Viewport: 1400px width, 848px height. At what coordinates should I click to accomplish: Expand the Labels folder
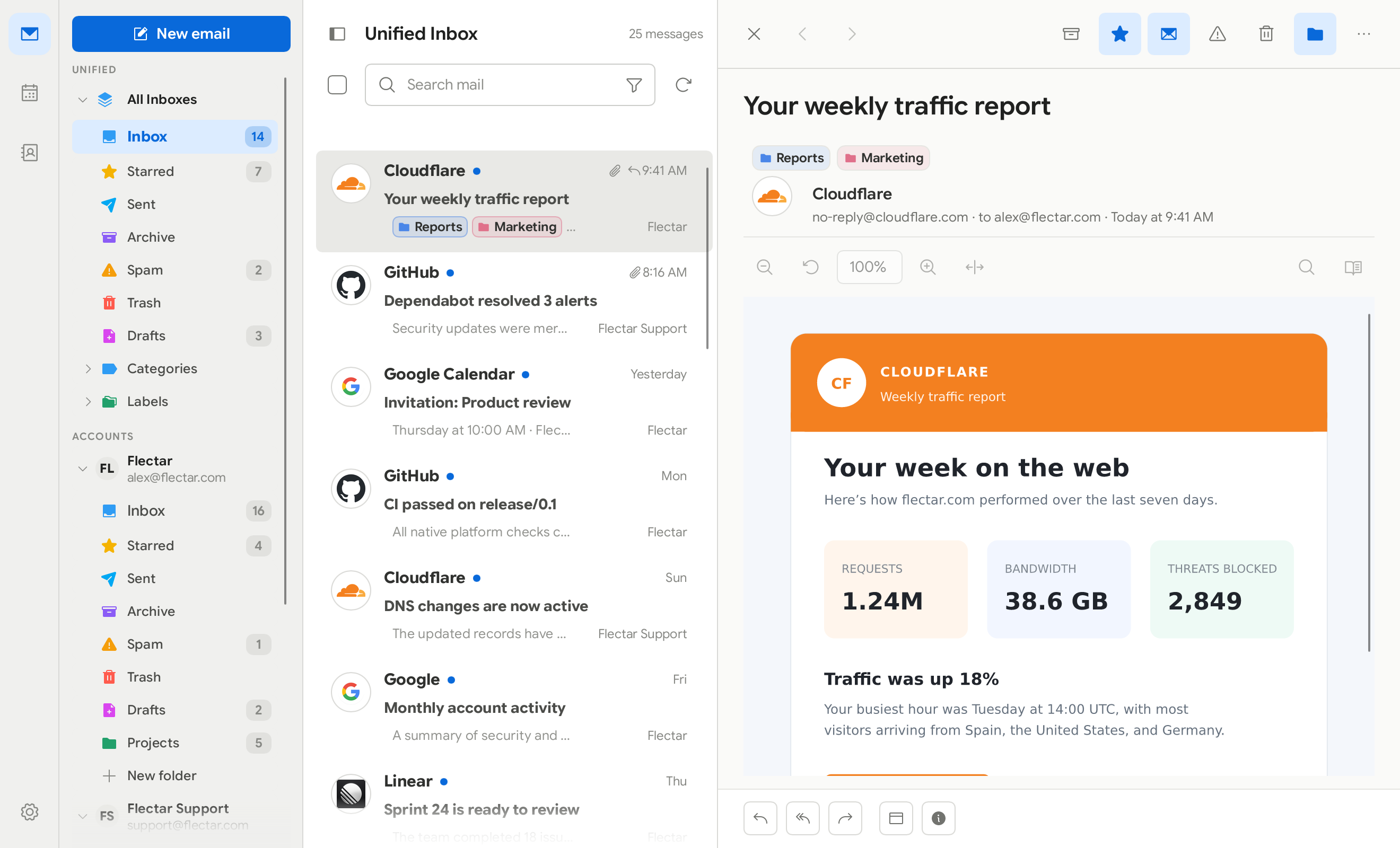click(x=88, y=402)
